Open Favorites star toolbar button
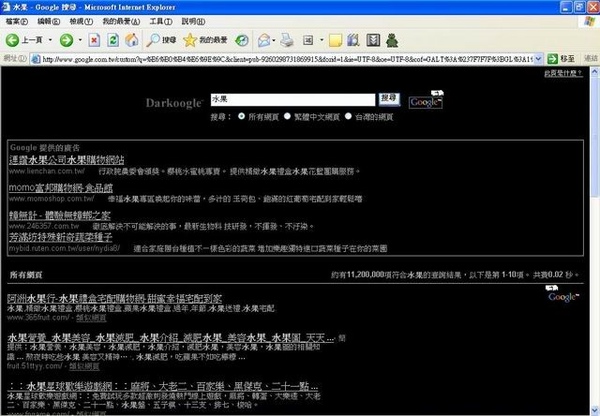Screen dimensions: 600x416 click(x=205, y=40)
